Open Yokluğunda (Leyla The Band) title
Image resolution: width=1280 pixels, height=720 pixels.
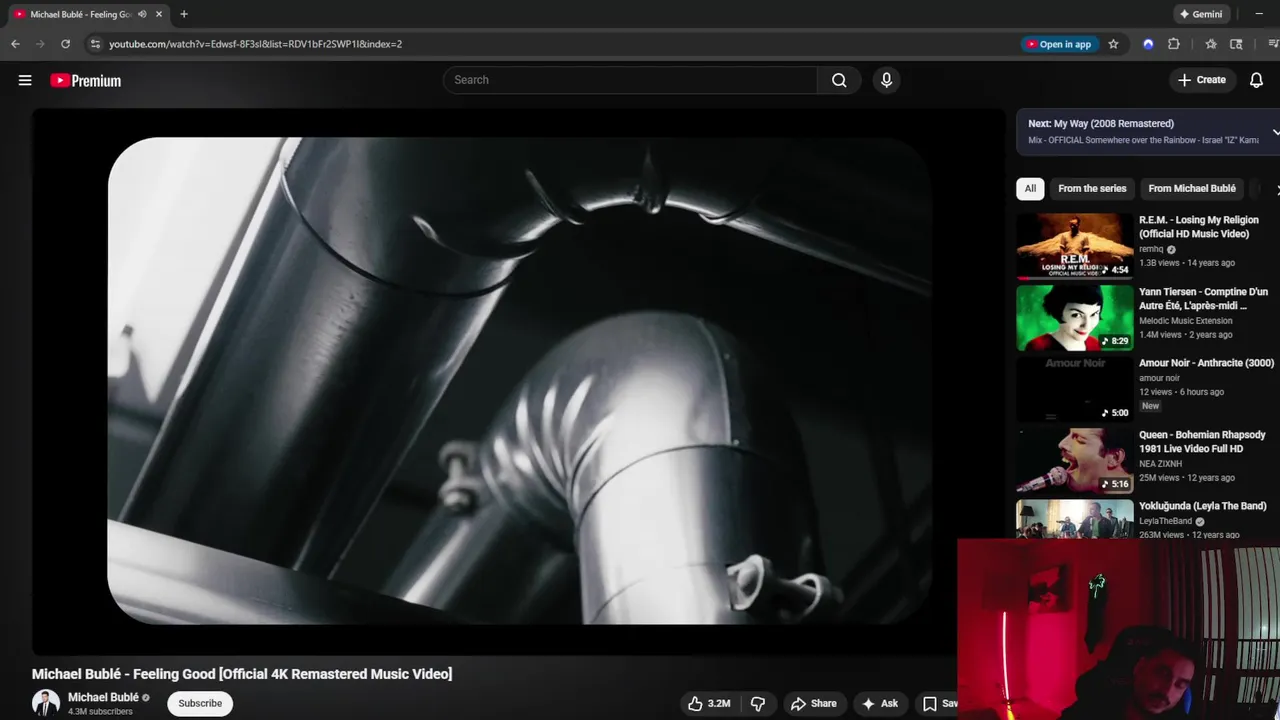click(1203, 506)
